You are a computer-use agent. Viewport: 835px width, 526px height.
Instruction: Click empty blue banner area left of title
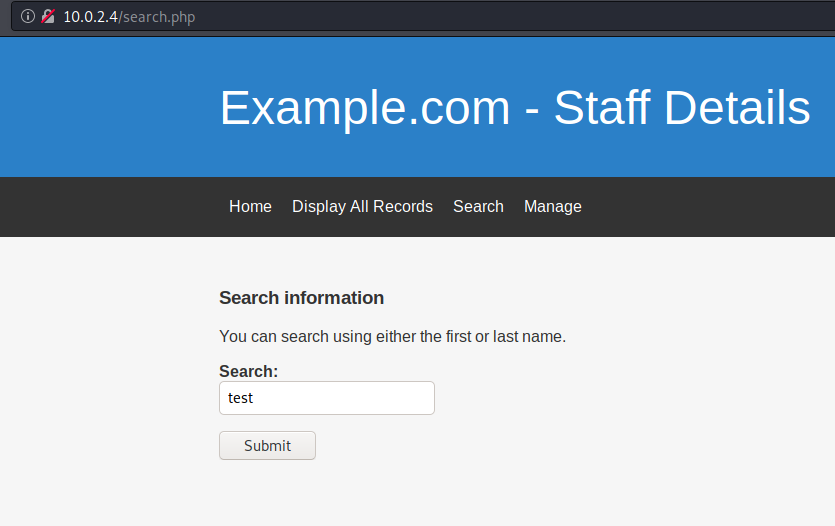[107, 106]
